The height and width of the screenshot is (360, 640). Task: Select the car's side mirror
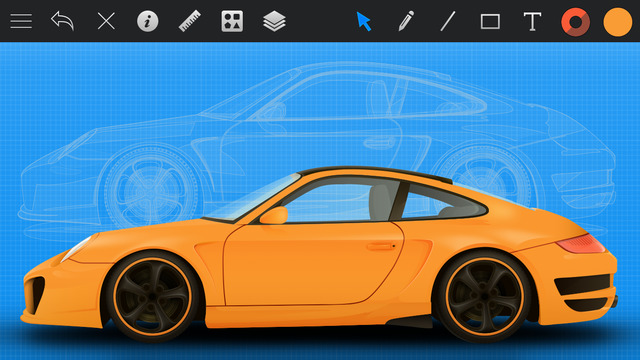[x=274, y=216]
